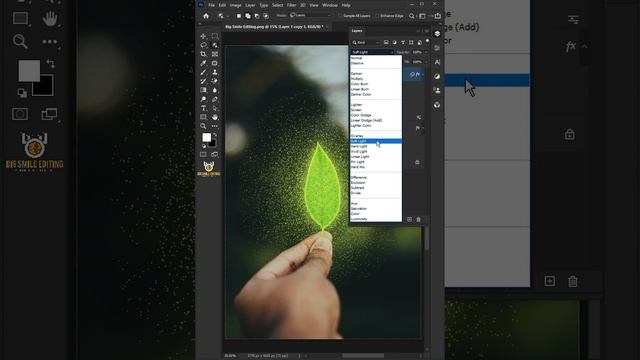Toggle layer filtering on/off switch
Viewport: 640px width, 360px height.
(x=427, y=42)
